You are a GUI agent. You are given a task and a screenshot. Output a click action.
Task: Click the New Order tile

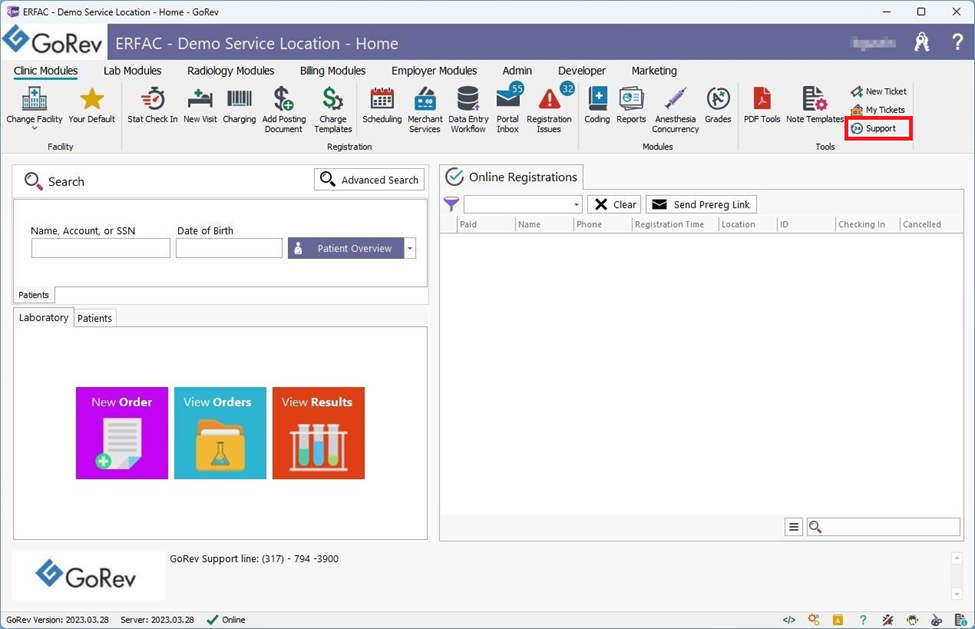coord(122,433)
